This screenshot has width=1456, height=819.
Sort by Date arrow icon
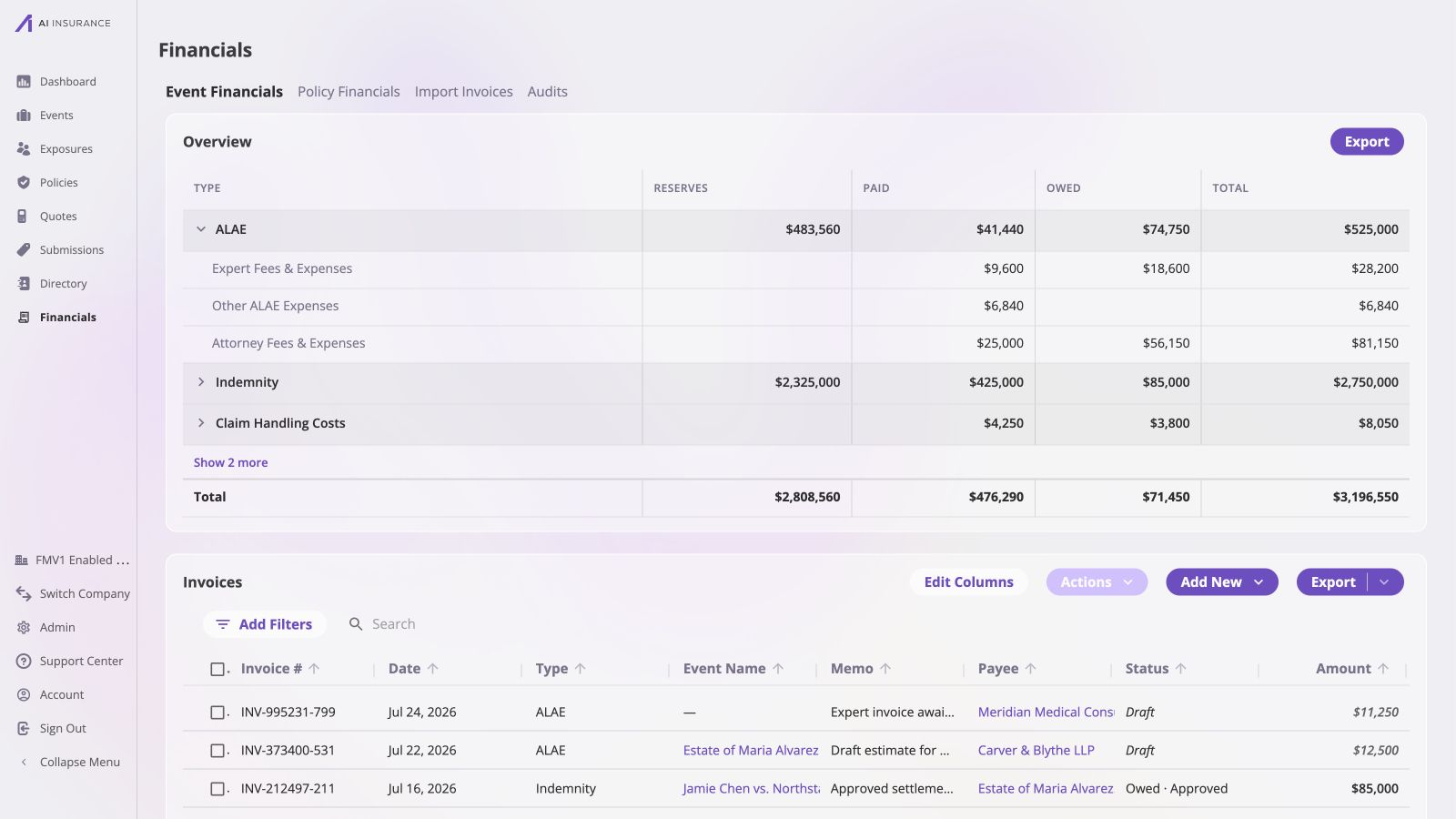(433, 669)
